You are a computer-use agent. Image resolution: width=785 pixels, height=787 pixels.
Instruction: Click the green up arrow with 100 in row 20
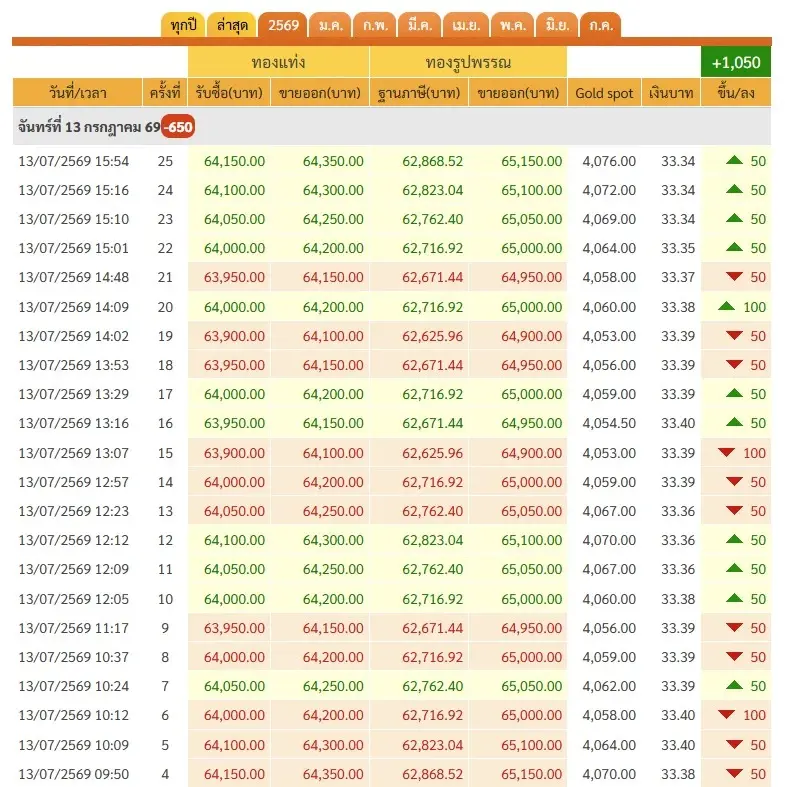[726, 306]
